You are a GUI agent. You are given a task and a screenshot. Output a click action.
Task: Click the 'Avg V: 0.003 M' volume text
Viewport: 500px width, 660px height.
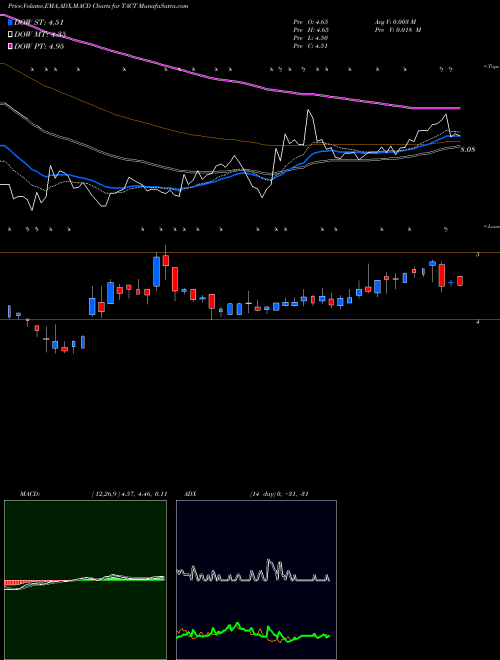tap(398, 21)
